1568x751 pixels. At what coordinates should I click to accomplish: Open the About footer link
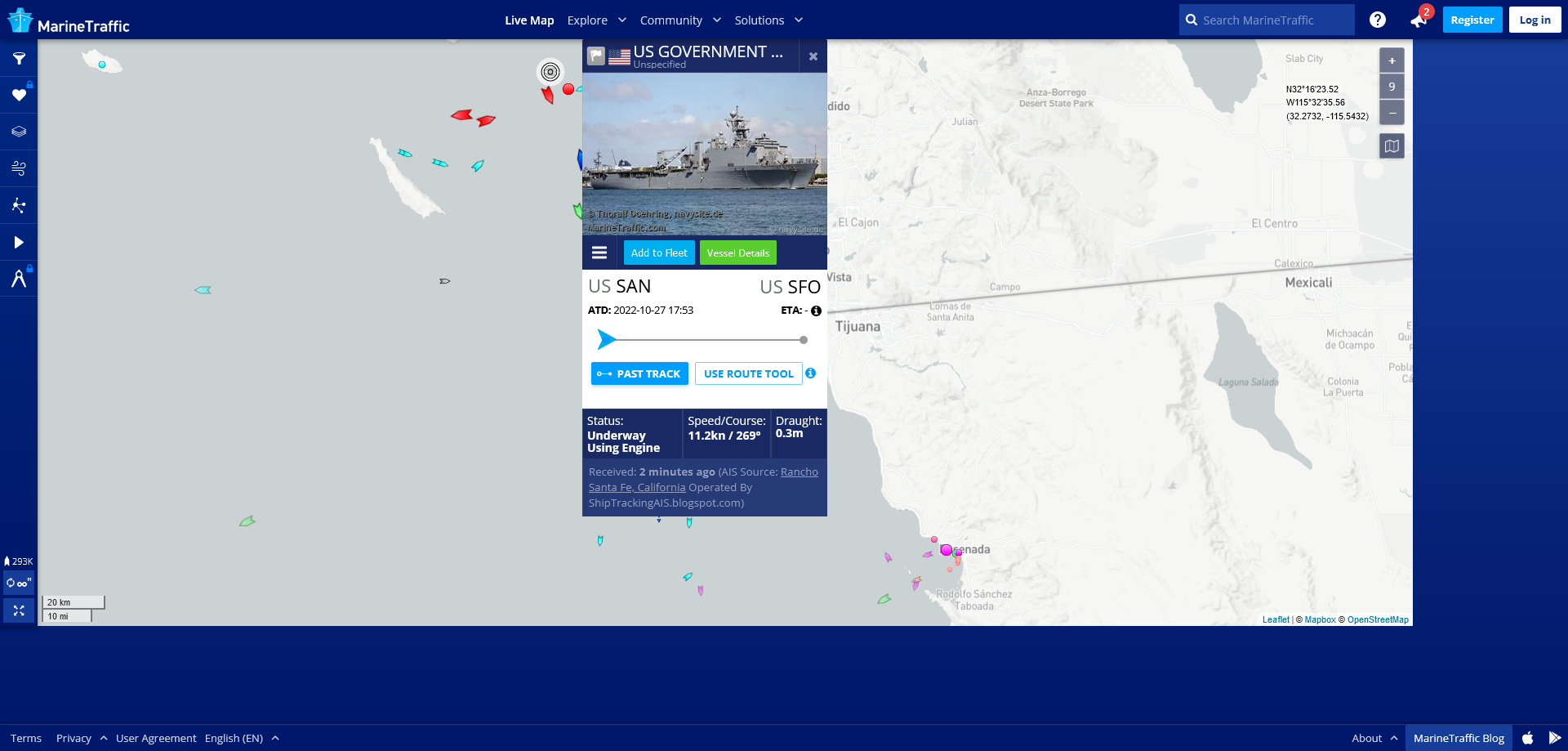[1366, 738]
